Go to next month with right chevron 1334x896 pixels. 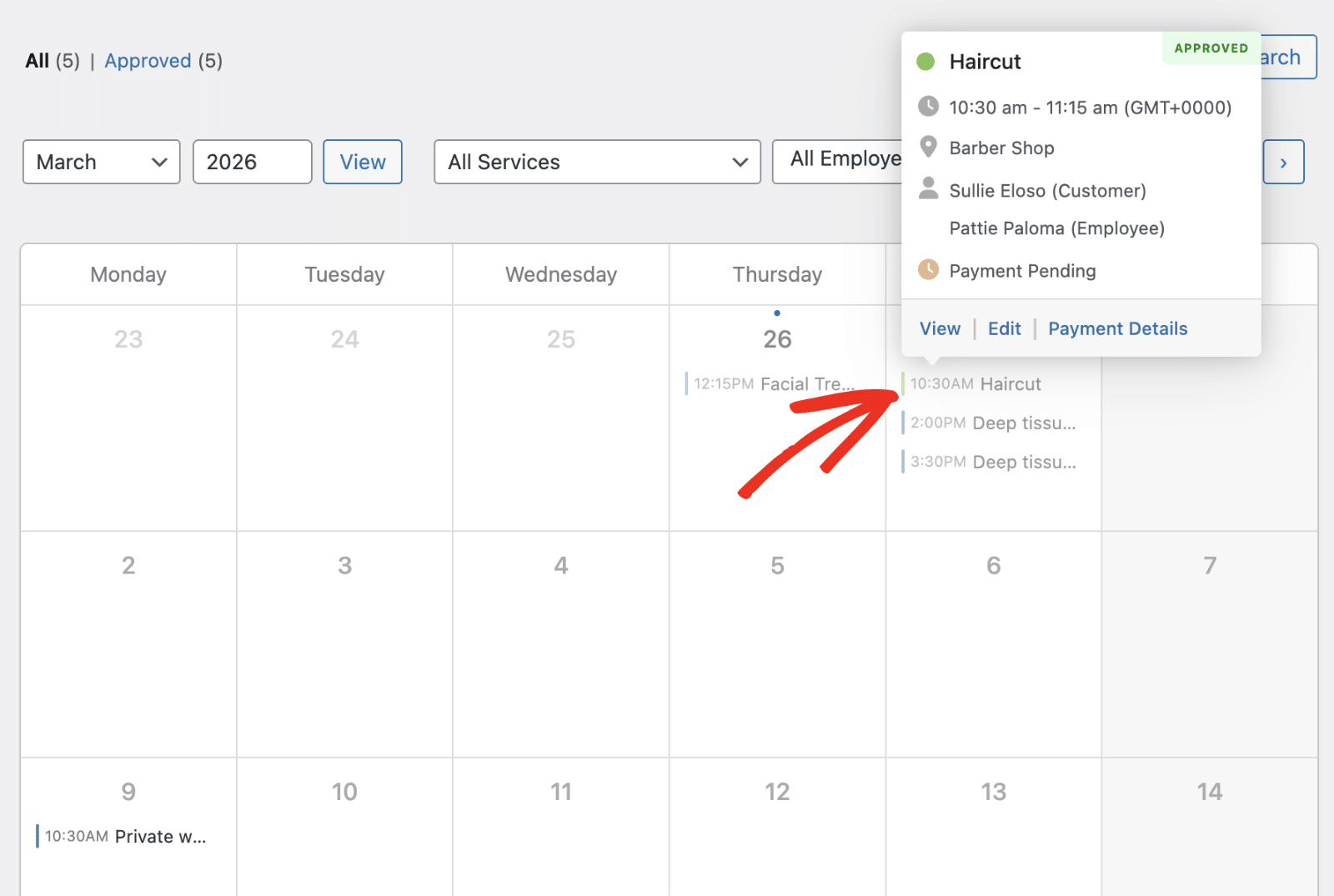click(1283, 163)
